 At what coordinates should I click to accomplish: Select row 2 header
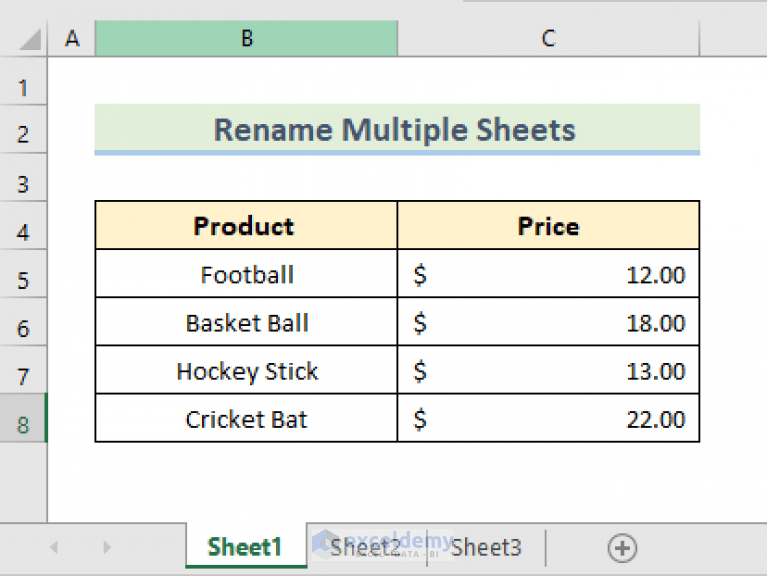click(x=23, y=130)
